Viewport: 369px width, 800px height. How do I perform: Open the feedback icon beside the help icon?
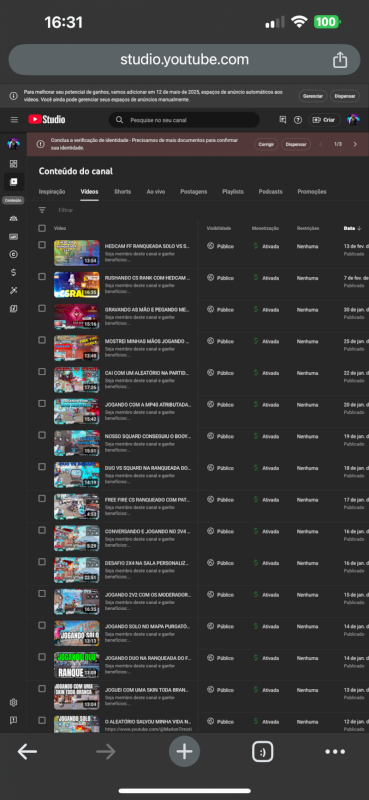pos(283,120)
